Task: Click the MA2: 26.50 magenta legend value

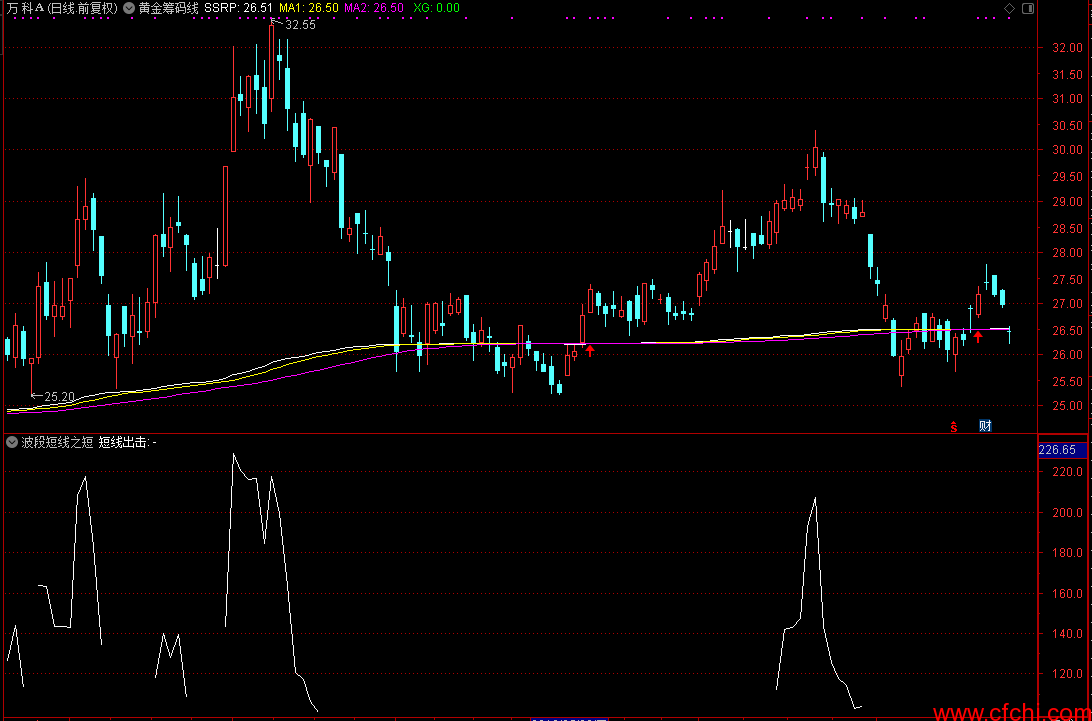Action: point(374,8)
